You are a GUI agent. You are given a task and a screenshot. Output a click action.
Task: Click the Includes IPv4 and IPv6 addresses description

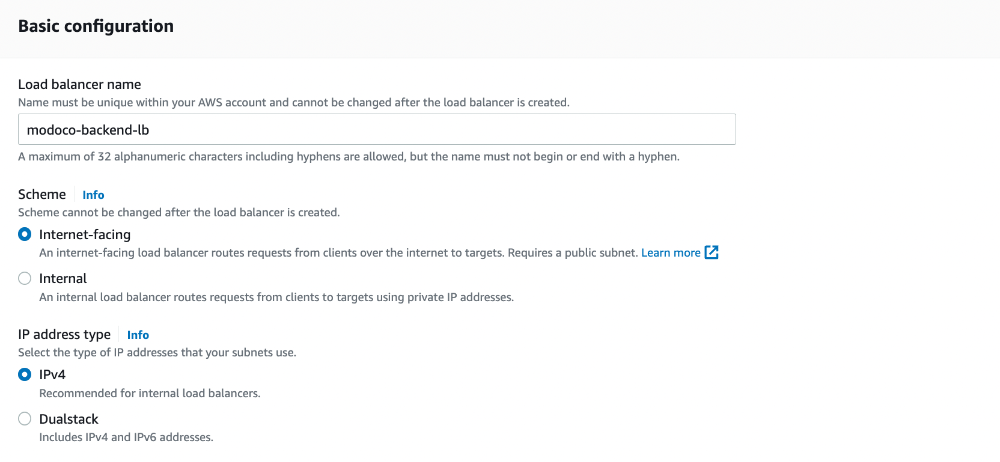(x=126, y=438)
